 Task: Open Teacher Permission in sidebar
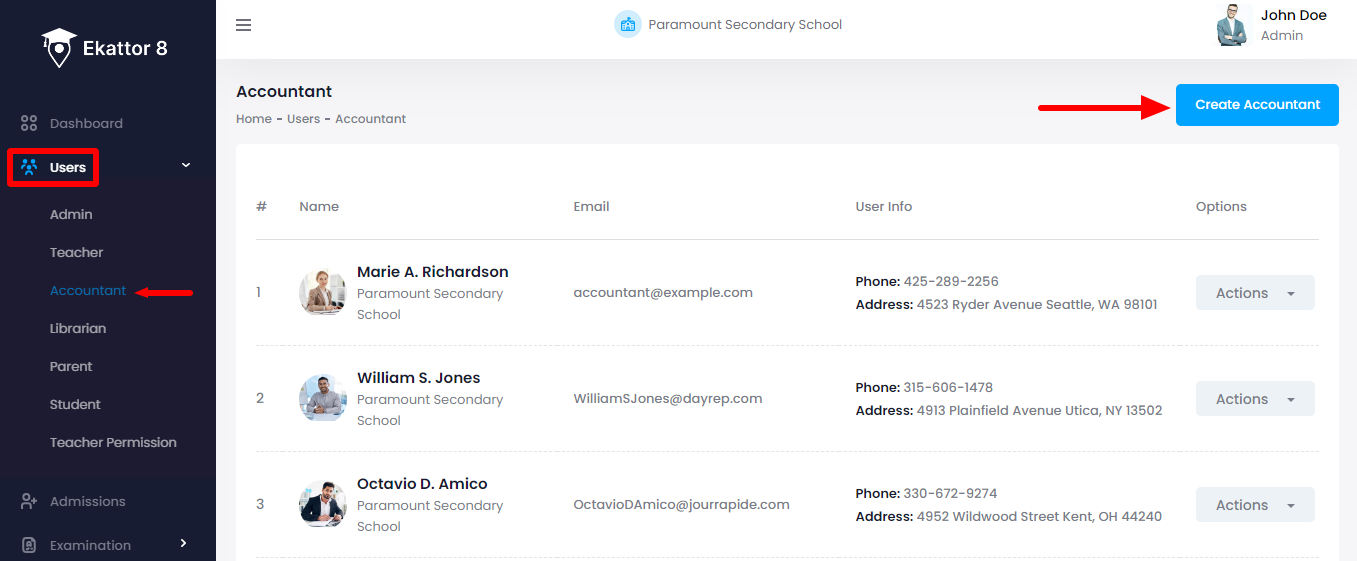[113, 442]
